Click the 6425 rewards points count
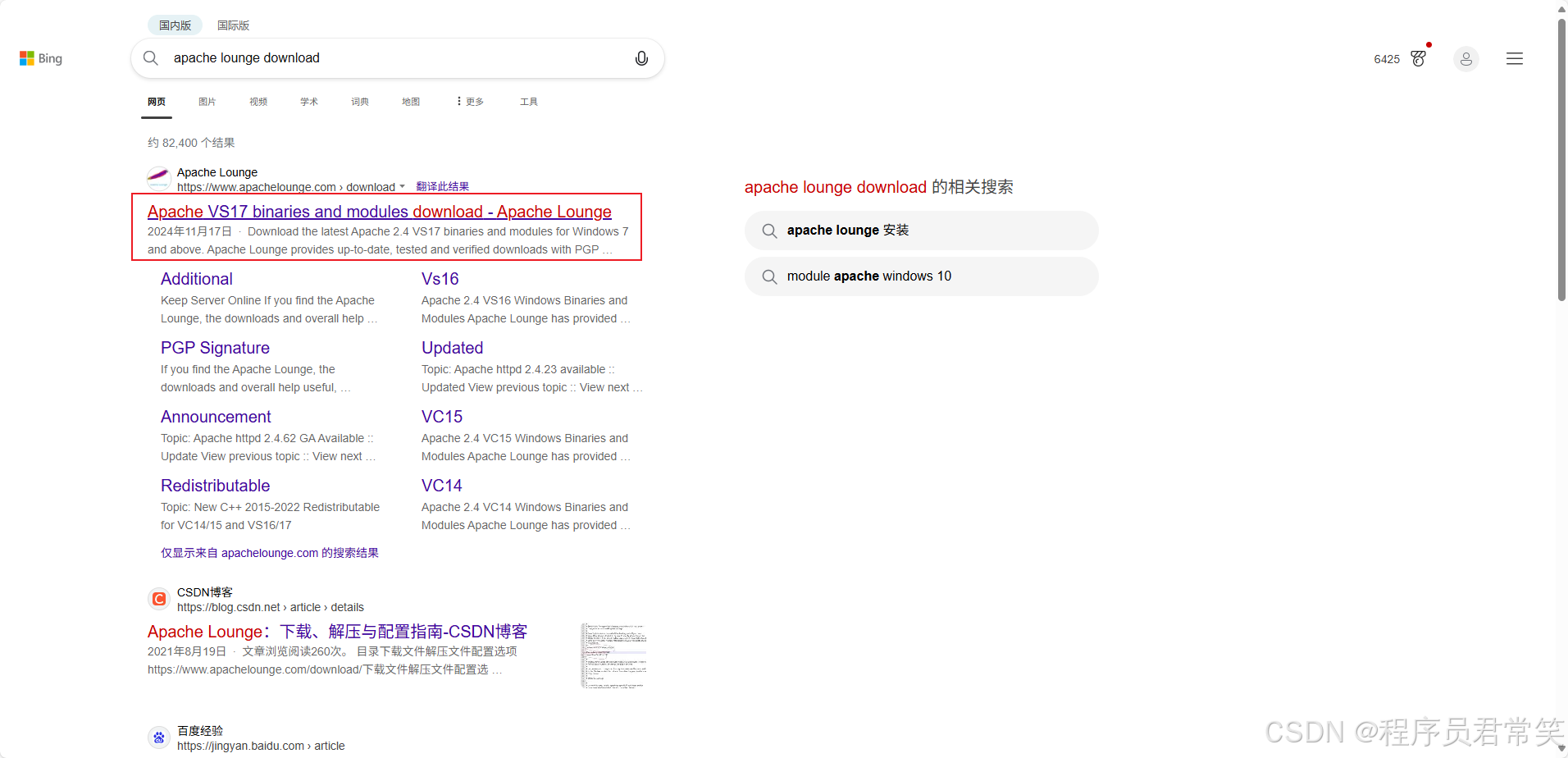Image resolution: width=1568 pixels, height=758 pixels. [1387, 59]
